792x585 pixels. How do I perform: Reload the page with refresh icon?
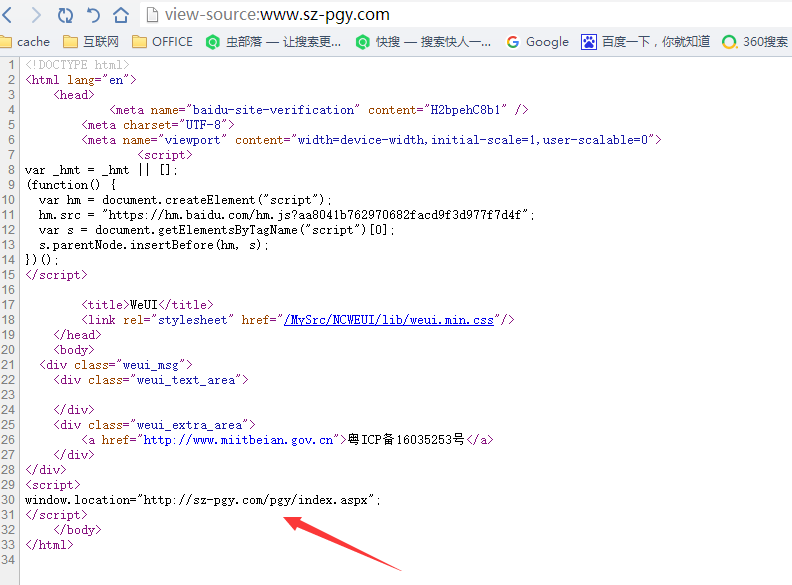[65, 15]
